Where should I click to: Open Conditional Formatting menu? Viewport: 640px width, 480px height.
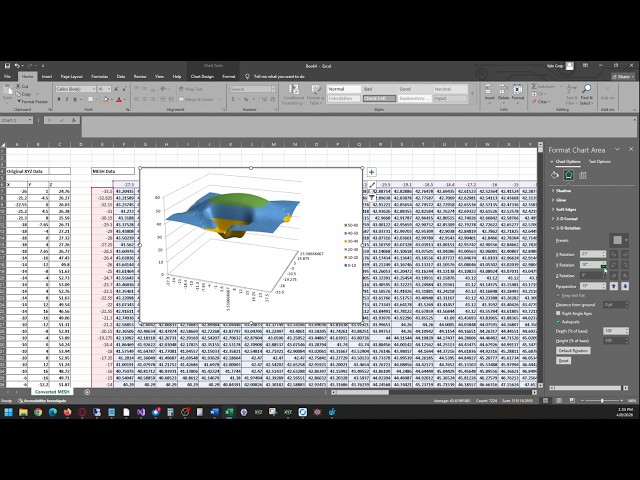pyautogui.click(x=293, y=95)
